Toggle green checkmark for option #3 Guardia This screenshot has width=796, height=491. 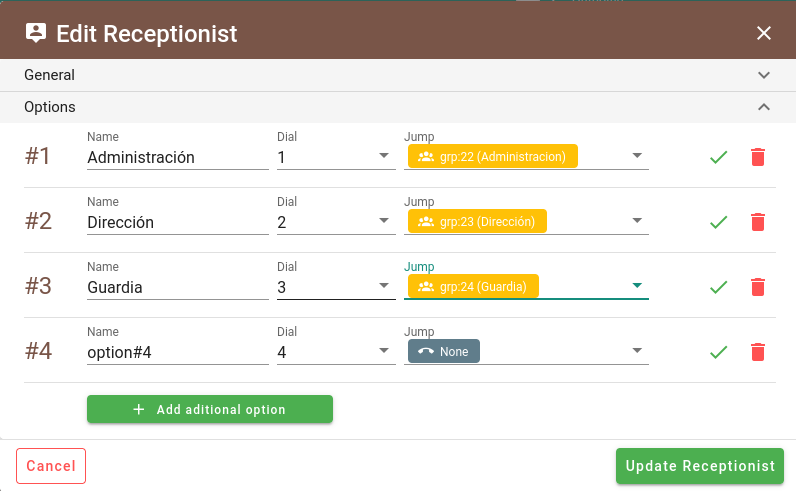718,287
